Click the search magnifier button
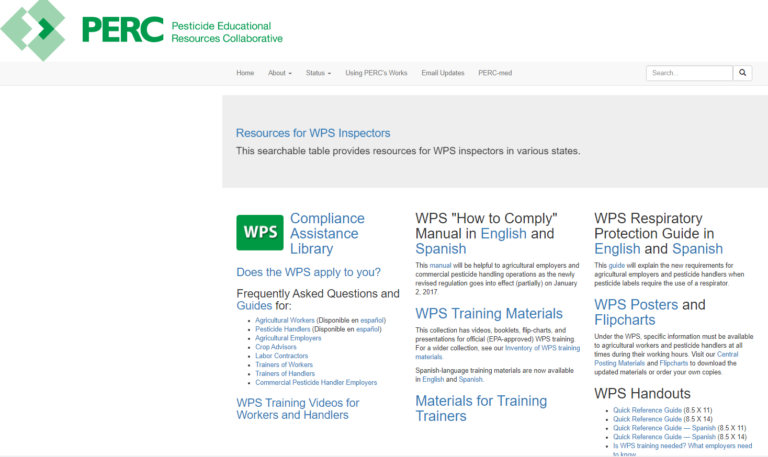768x457 pixels. click(743, 73)
